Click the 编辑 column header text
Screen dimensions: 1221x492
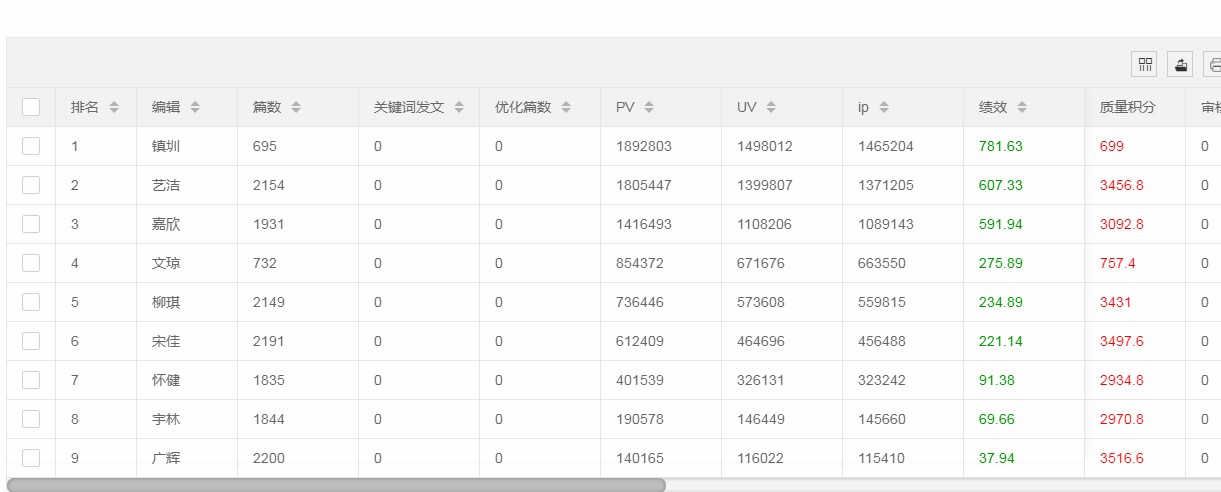166,107
